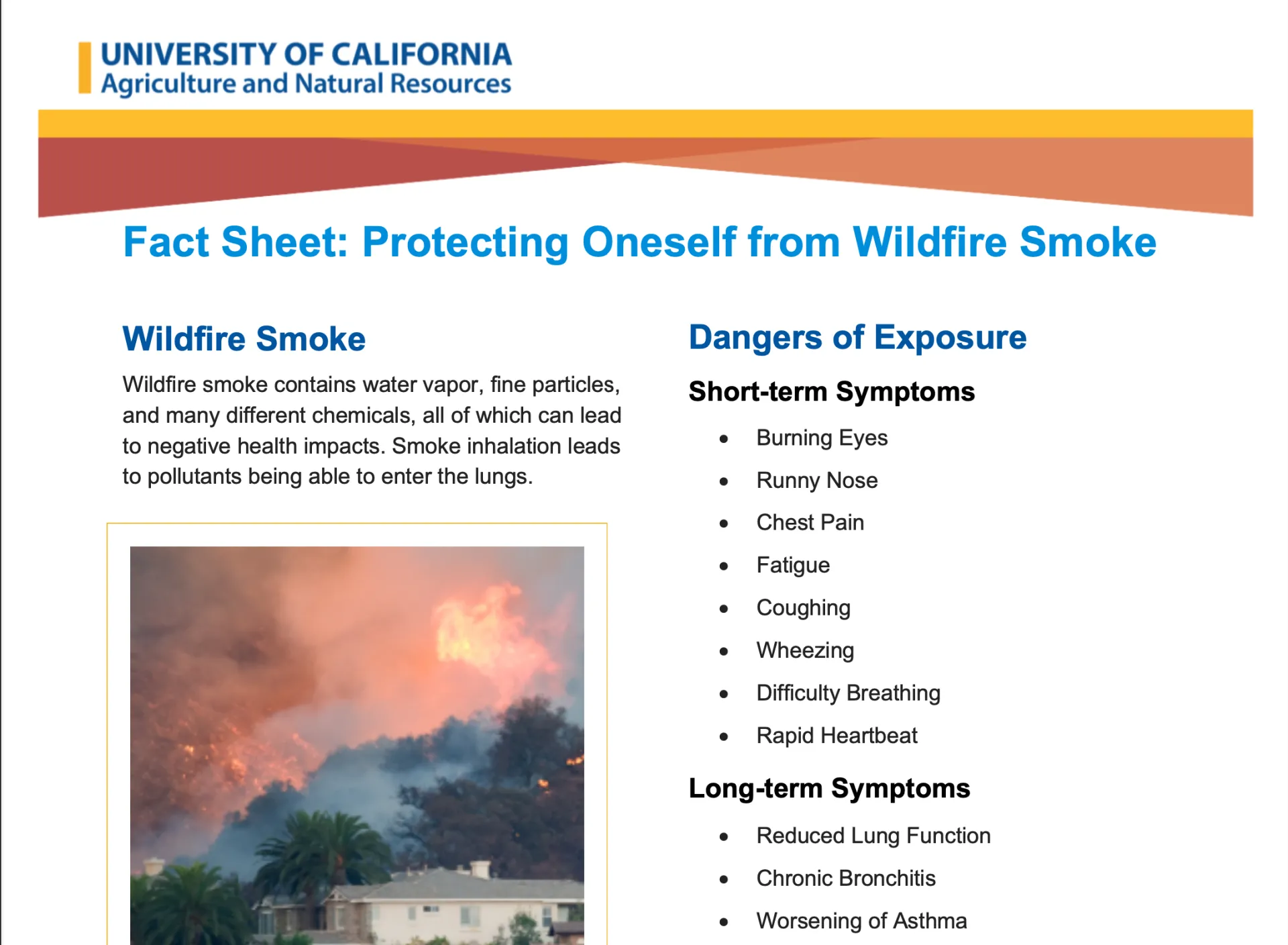The image size is (1288, 945).
Task: Select the "Chronic Bronchitis" entry
Action: point(845,878)
